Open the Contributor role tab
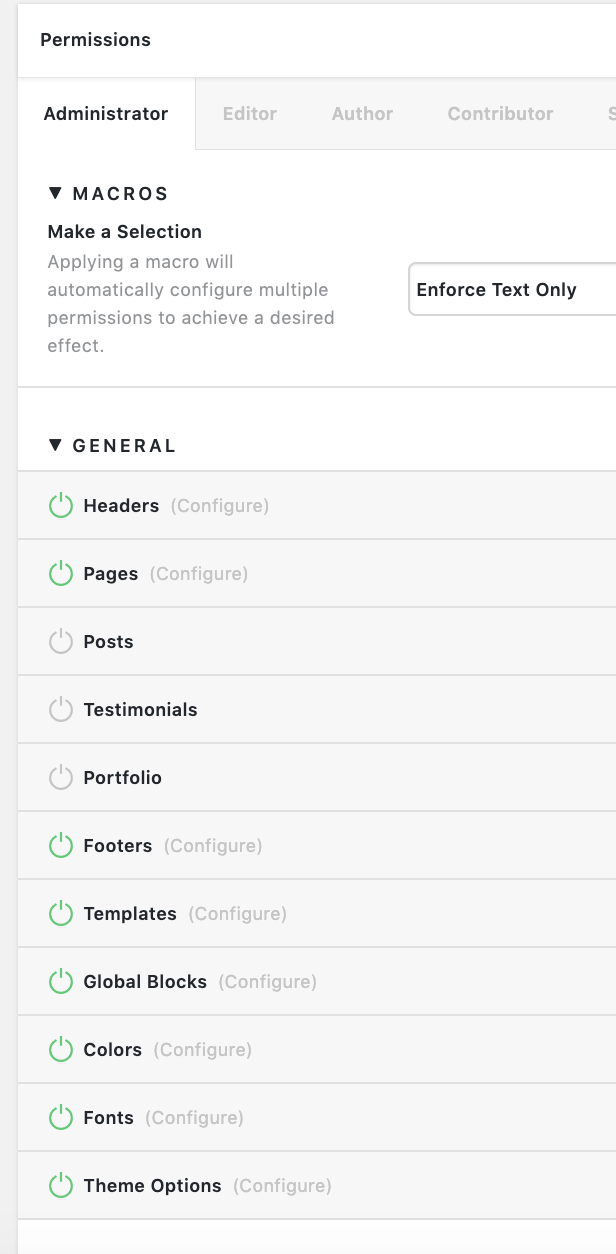The image size is (616, 1254). [x=500, y=114]
